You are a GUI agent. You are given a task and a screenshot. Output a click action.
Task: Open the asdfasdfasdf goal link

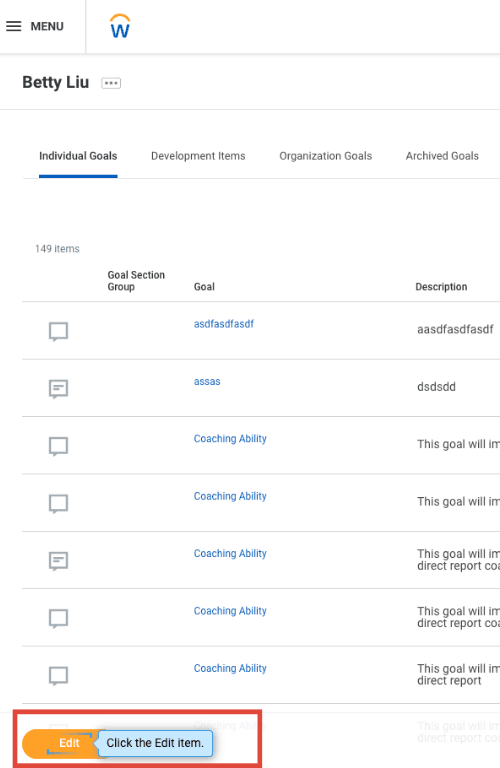(224, 324)
